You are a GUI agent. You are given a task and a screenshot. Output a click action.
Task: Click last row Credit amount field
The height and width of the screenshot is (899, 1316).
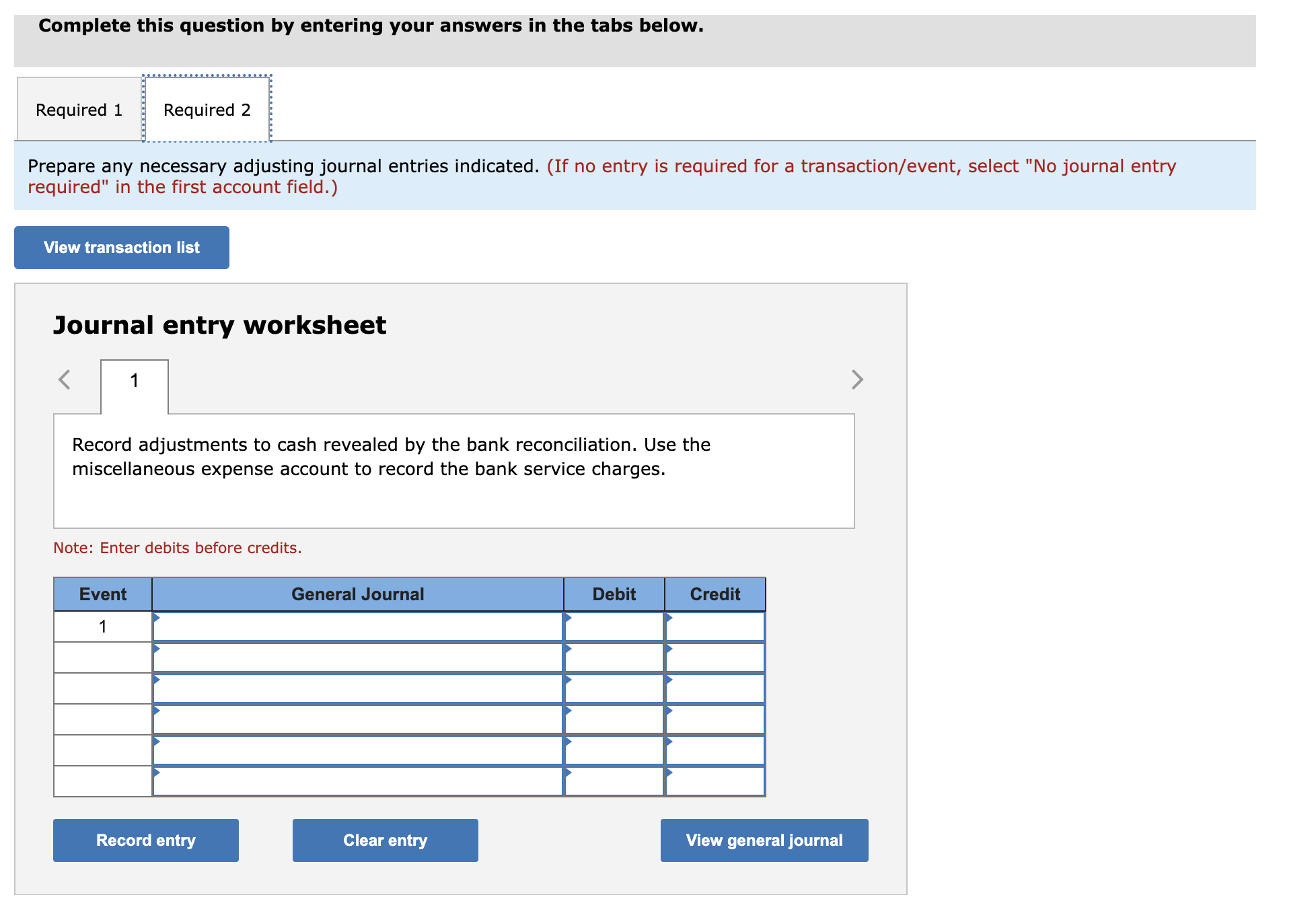715,781
